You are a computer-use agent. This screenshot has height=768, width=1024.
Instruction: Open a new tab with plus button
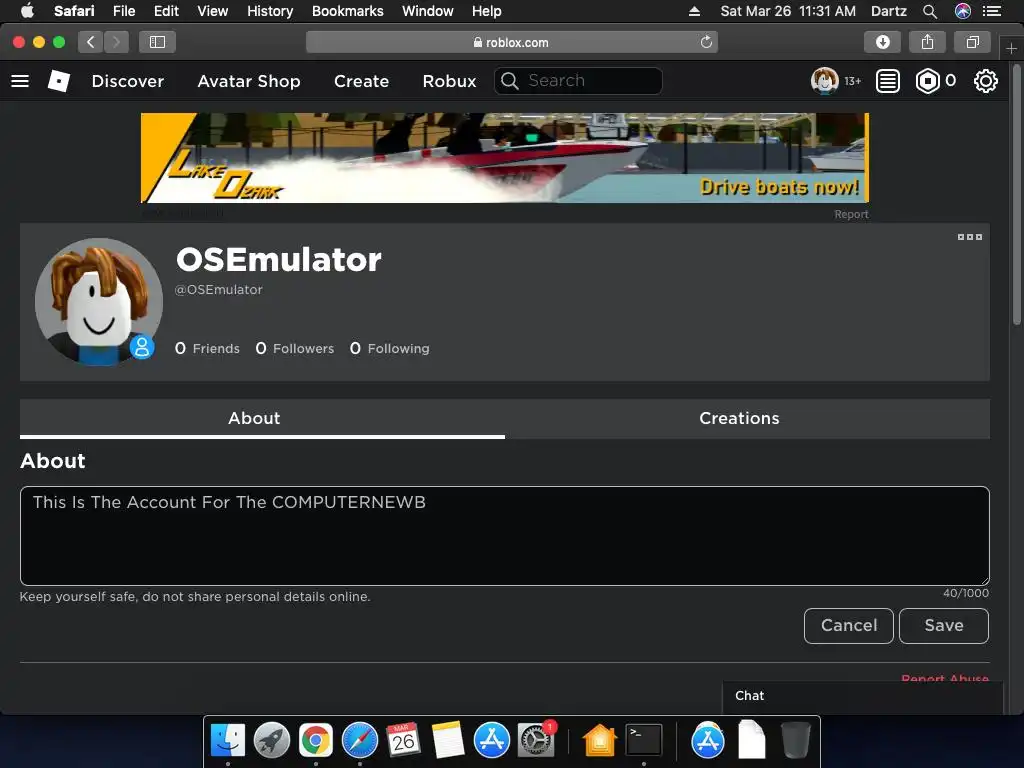coord(1011,49)
